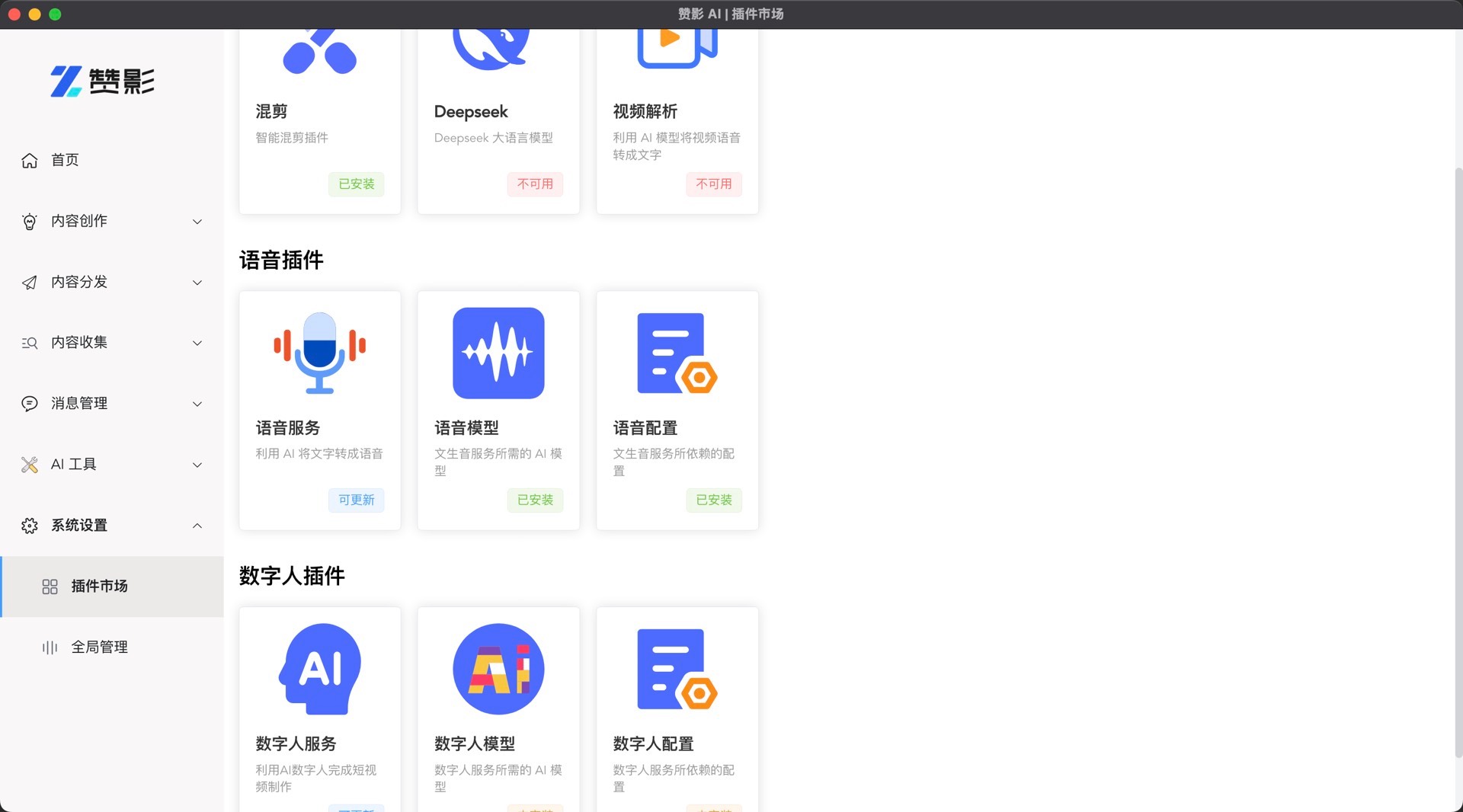Click the description 利用AI数字人完成短视频制作
Screen dimensions: 1463x812
tap(316, 778)
